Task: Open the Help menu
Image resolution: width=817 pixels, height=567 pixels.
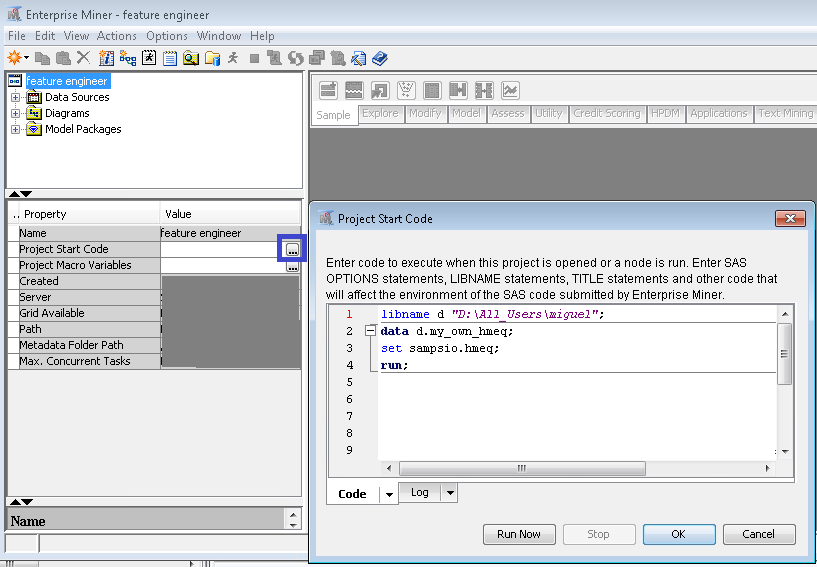Action: pyautogui.click(x=262, y=36)
